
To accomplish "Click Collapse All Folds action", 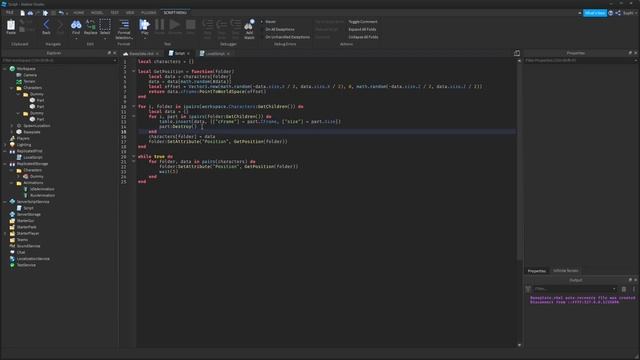I will tap(363, 37).
